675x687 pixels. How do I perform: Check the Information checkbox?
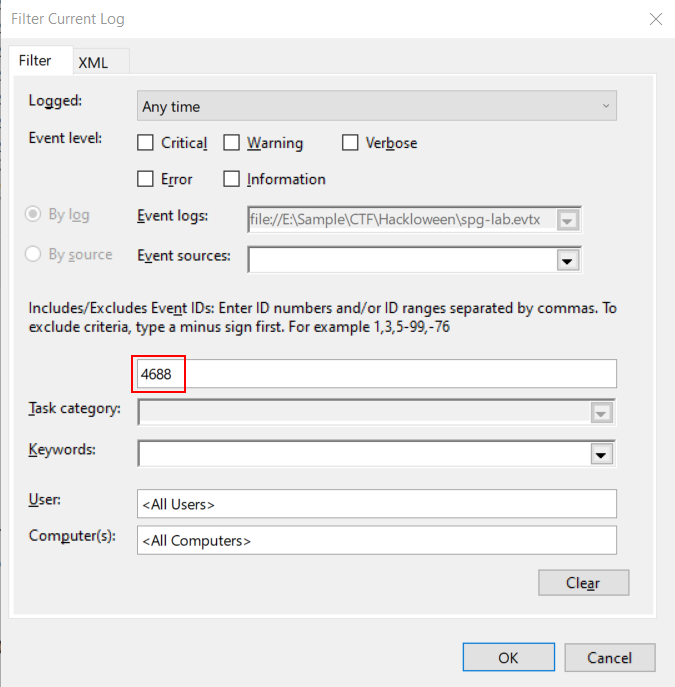pyautogui.click(x=231, y=179)
